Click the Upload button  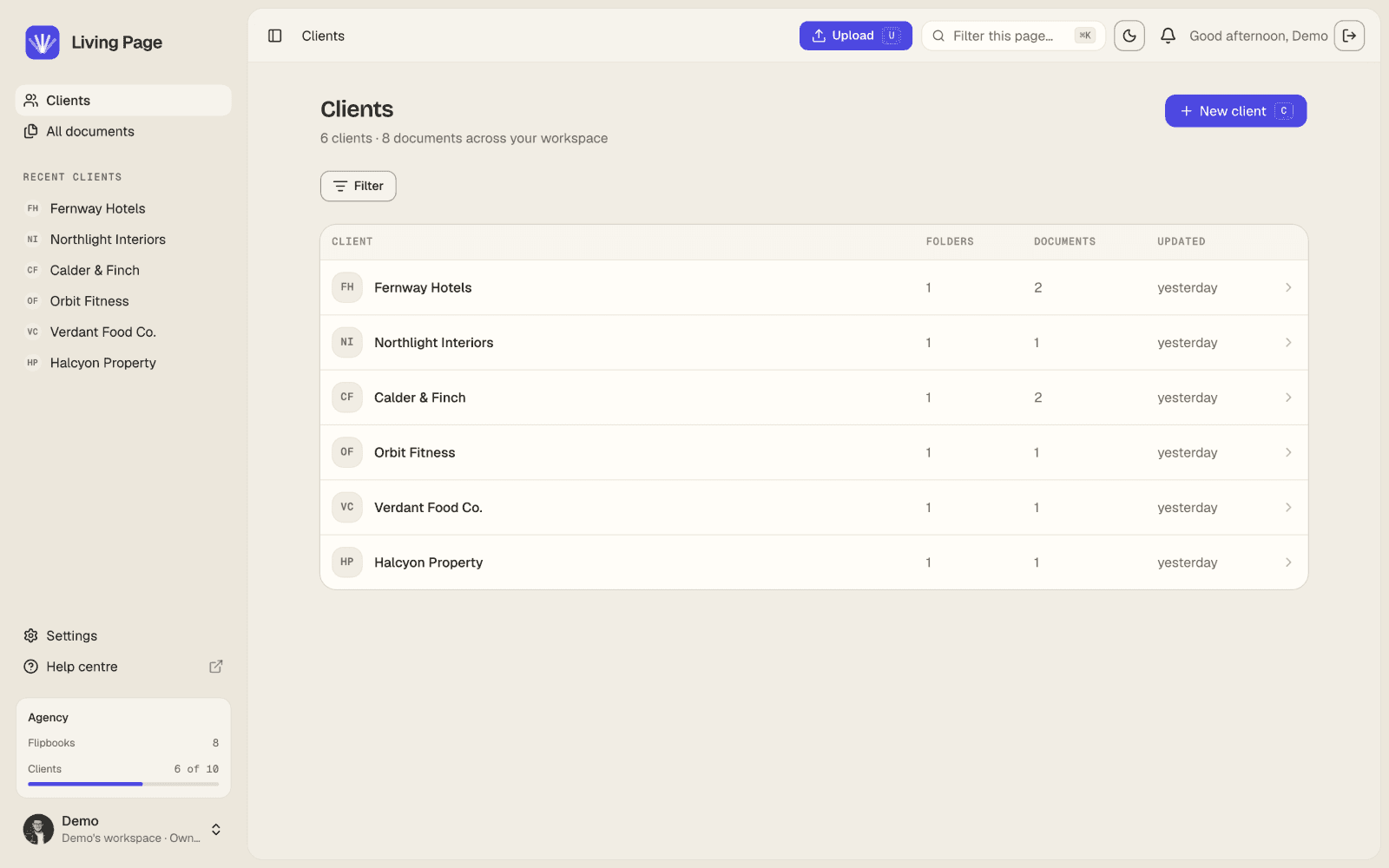pyautogui.click(x=855, y=36)
